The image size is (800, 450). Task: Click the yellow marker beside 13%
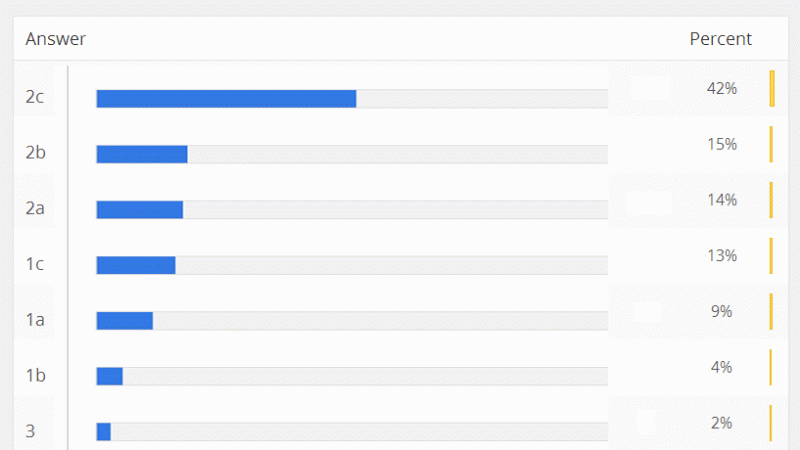[x=771, y=255]
